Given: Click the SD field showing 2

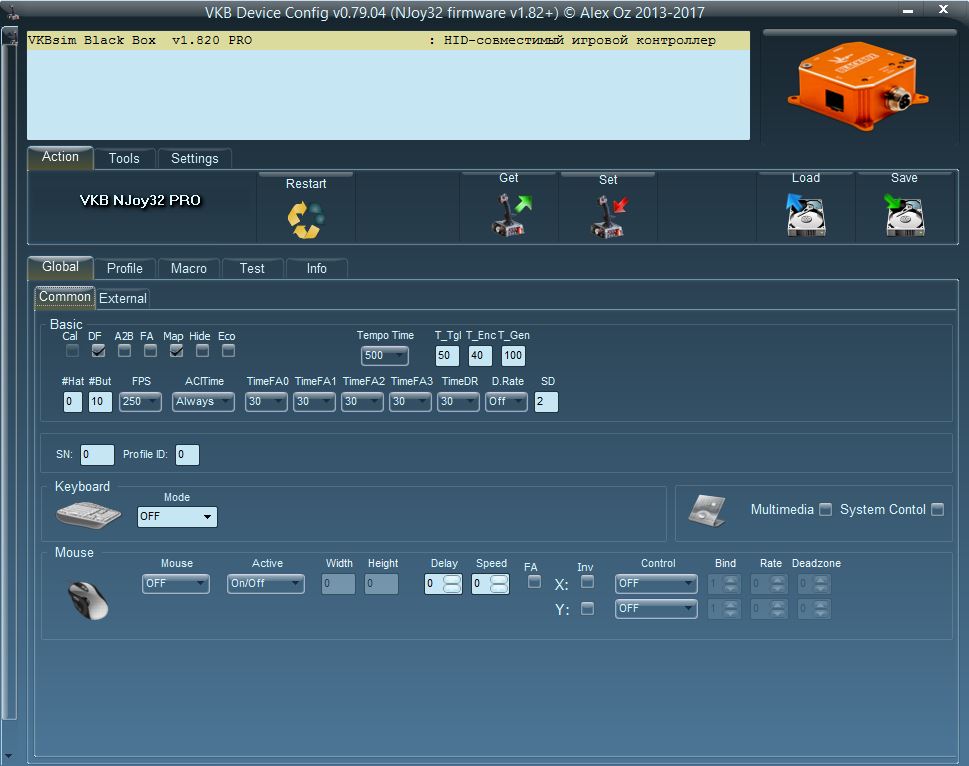Looking at the screenshot, I should tap(546, 402).
